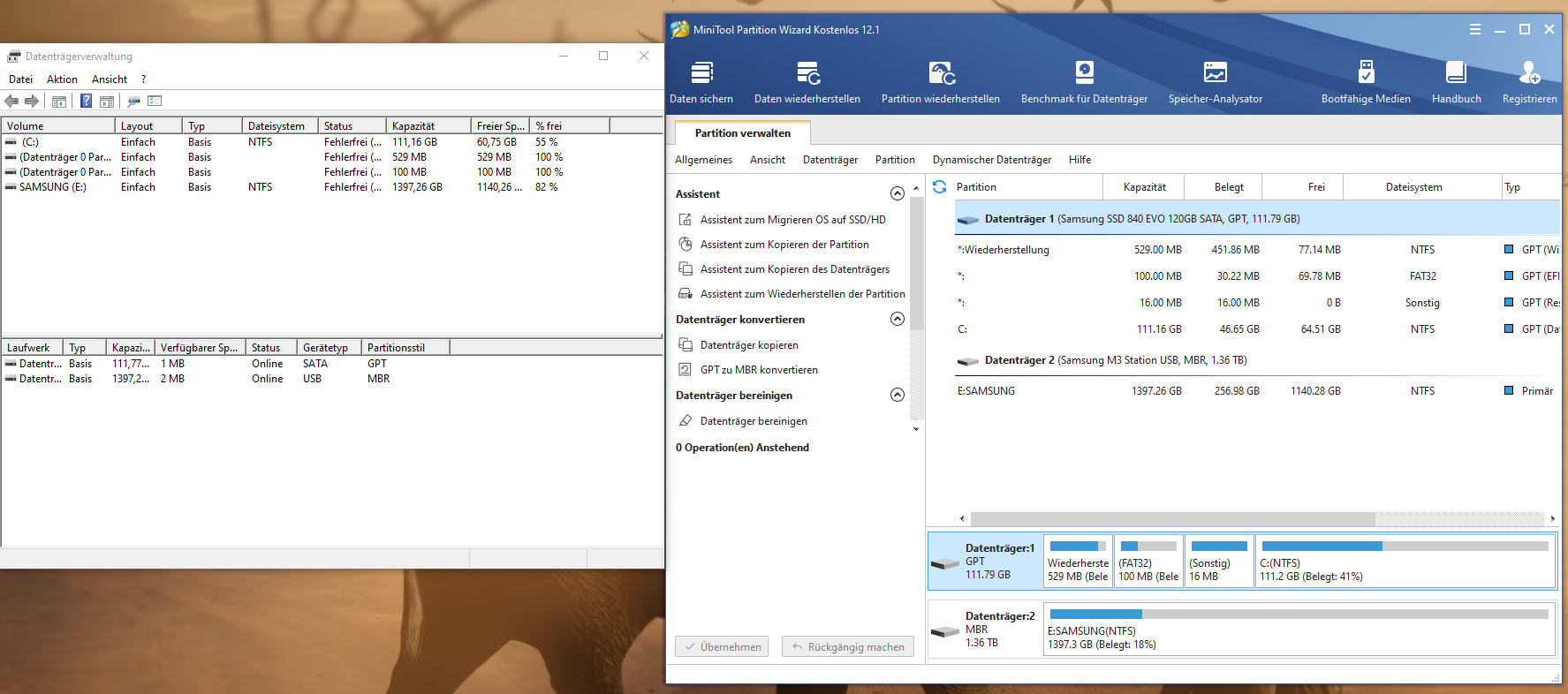Click Wiederherste 529 MB block in disk map
The image size is (1568, 694).
[x=1078, y=562]
